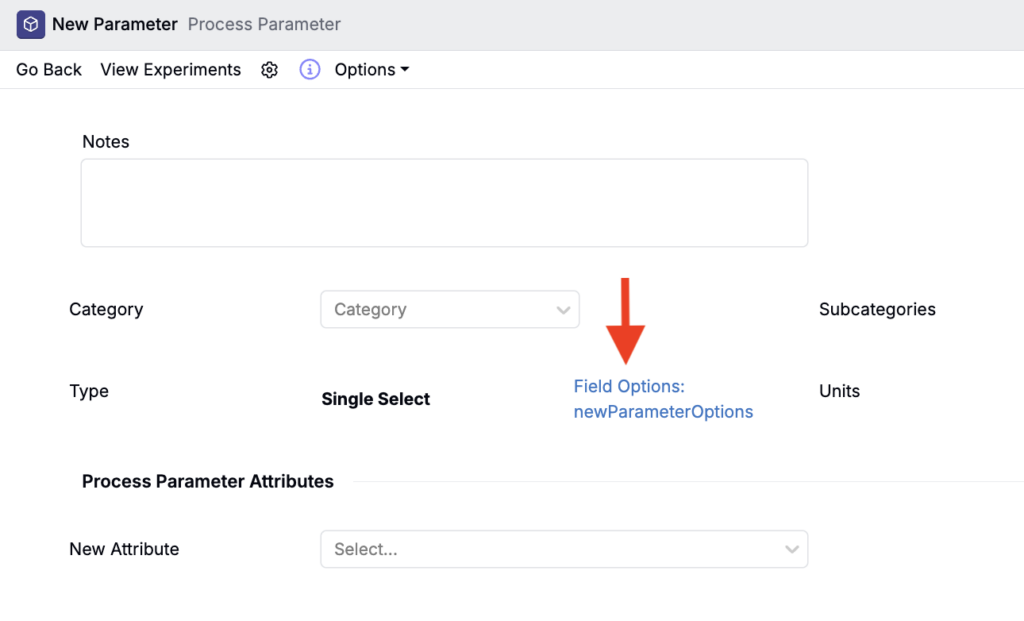This screenshot has width=1024, height=621.
Task: Open Field Options: newParameterOptions link
Action: coord(662,399)
